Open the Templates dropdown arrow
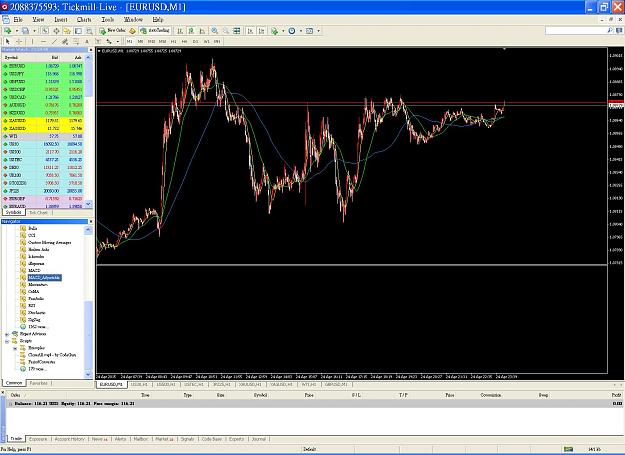 pos(318,31)
